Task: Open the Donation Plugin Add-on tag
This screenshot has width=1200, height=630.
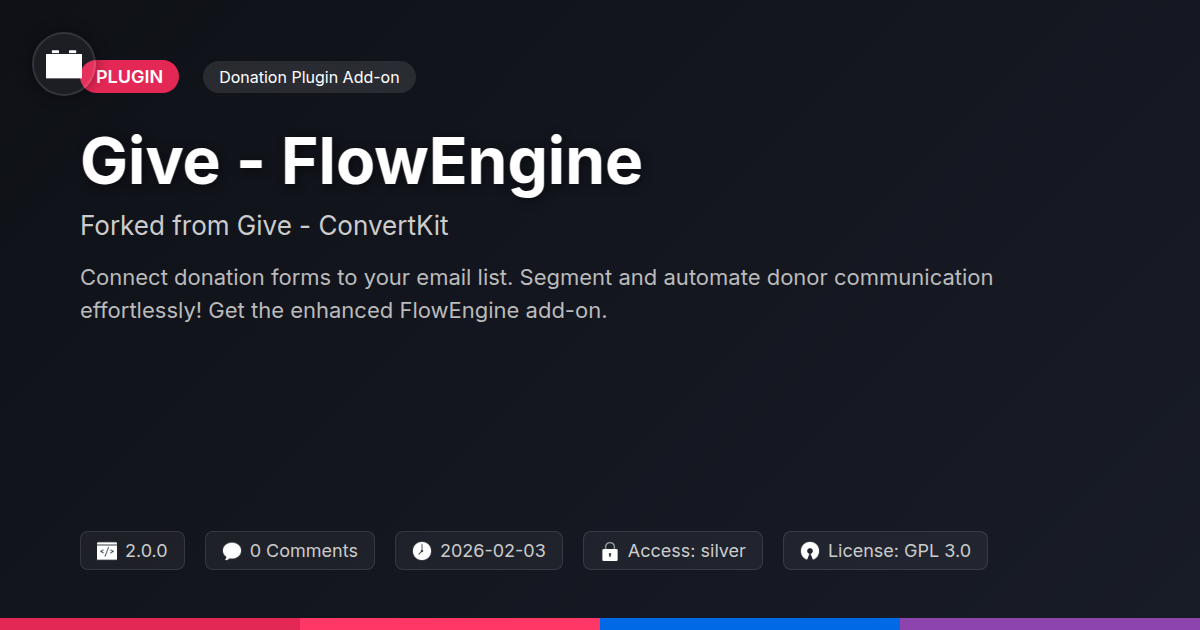Action: (309, 77)
